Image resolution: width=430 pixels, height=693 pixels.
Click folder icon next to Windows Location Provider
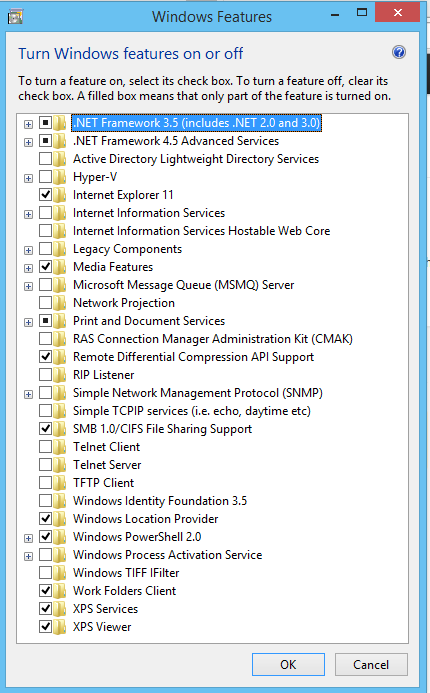tap(60, 519)
